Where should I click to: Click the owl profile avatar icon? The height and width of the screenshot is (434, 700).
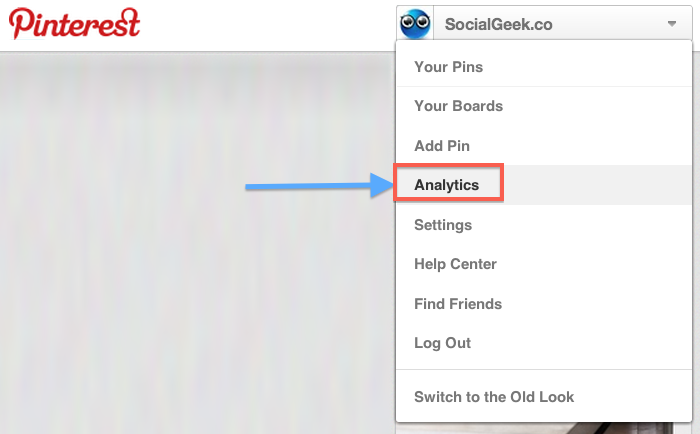[x=415, y=23]
